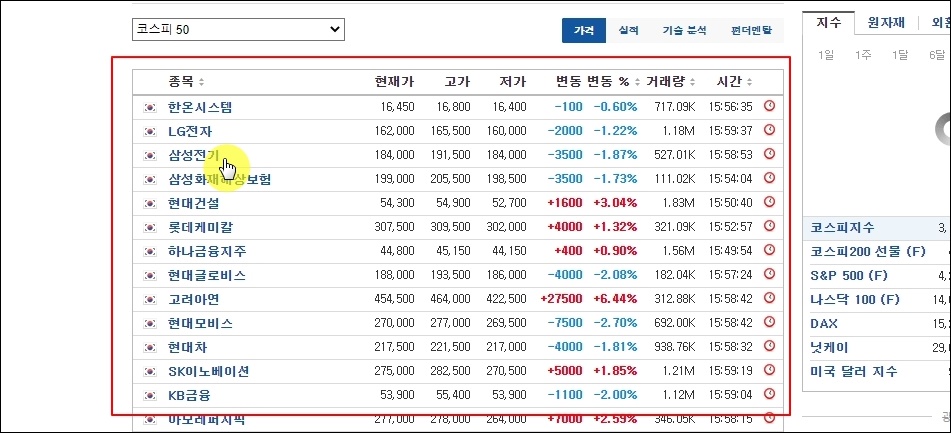Image resolution: width=951 pixels, height=433 pixels.
Task: Open 코스피지수 in the index list
Action: [x=842, y=229]
